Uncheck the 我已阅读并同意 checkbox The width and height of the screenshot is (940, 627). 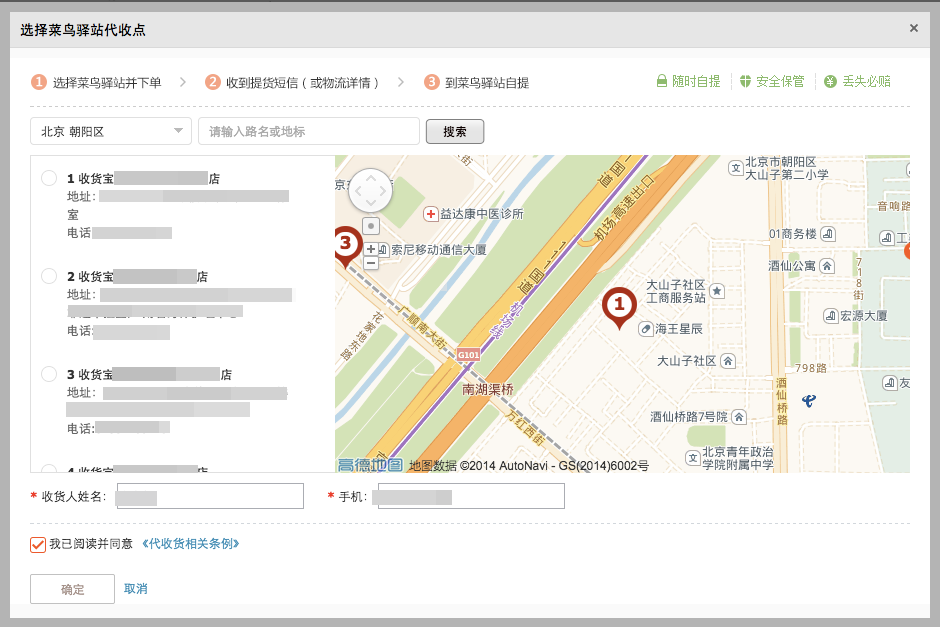tap(38, 544)
